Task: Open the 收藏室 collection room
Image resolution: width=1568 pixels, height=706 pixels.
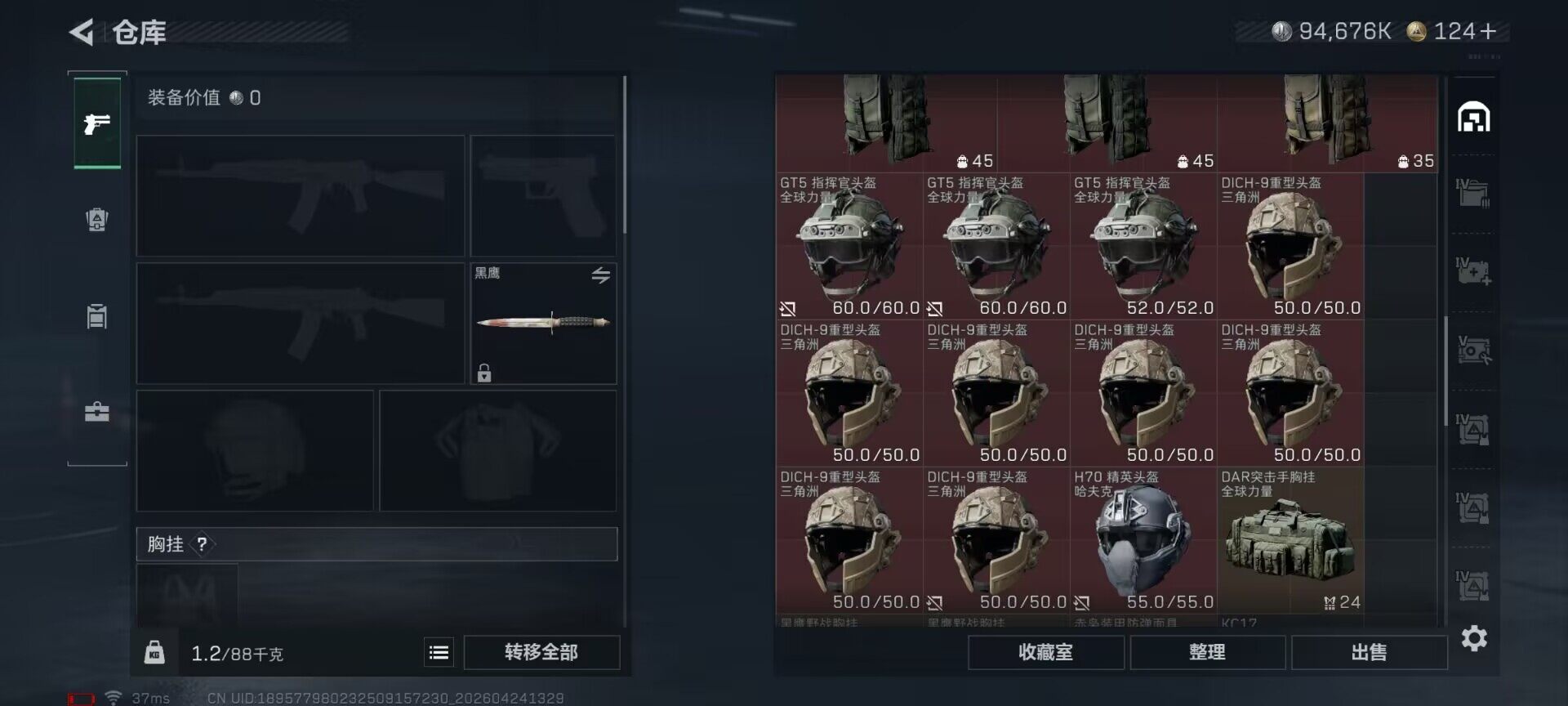Action: 1045,652
